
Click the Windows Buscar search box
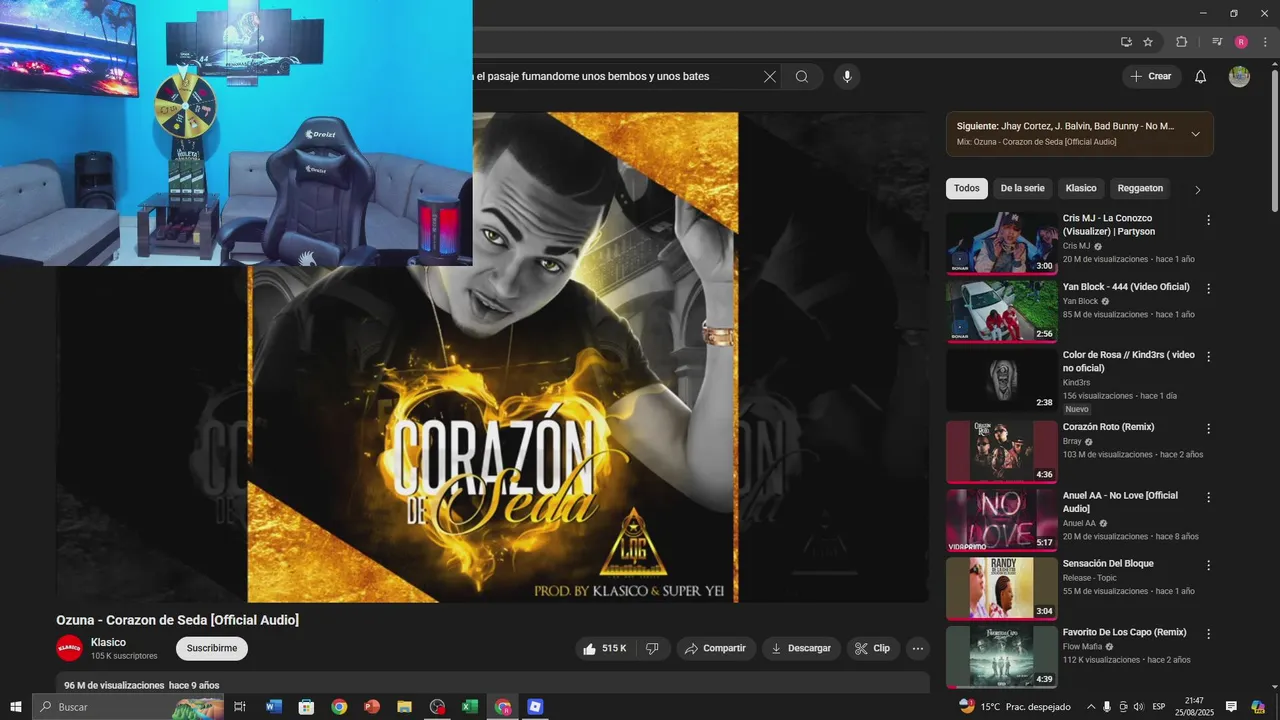[130, 707]
